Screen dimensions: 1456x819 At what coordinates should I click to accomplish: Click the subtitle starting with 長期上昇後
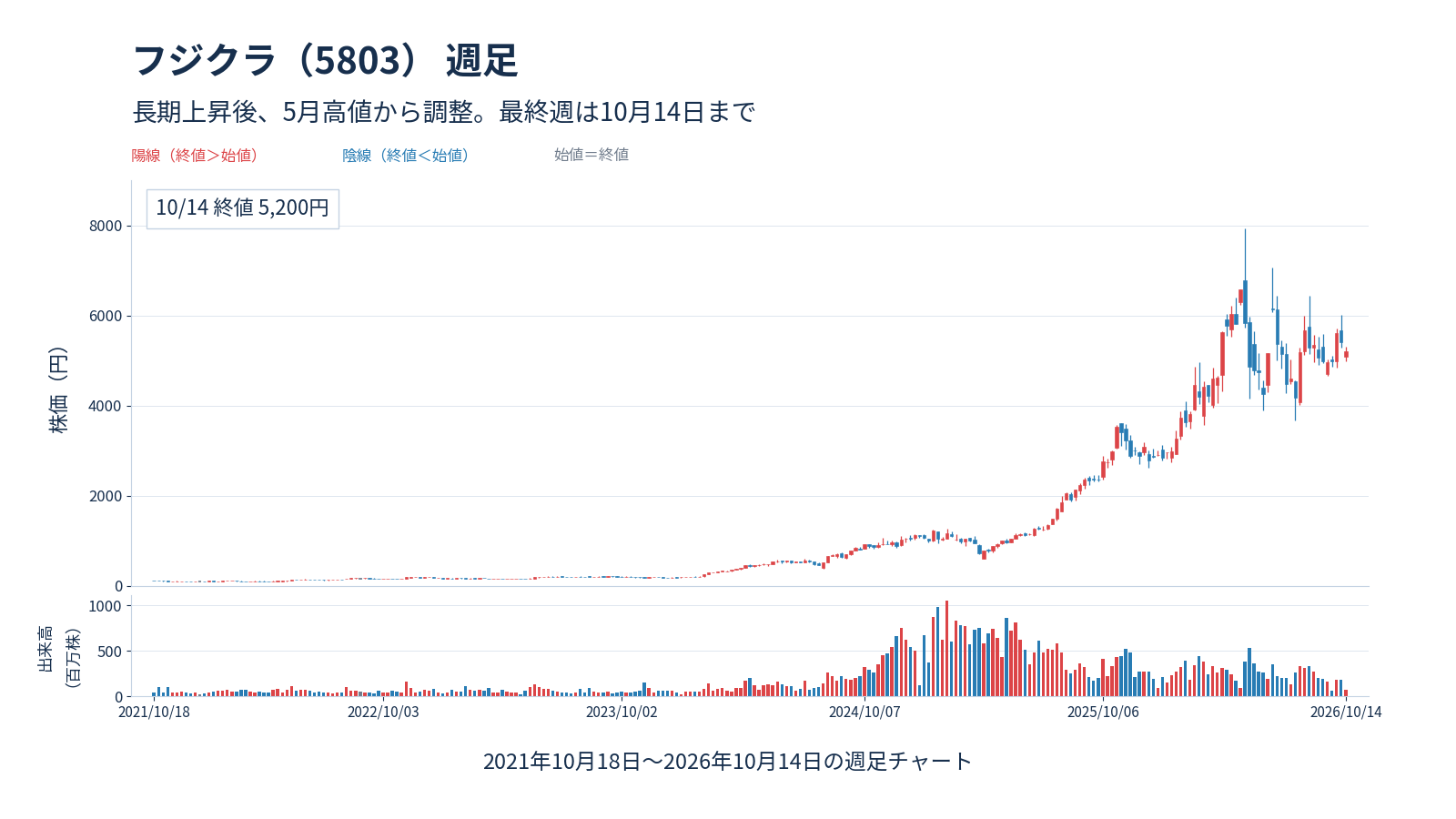click(x=444, y=112)
